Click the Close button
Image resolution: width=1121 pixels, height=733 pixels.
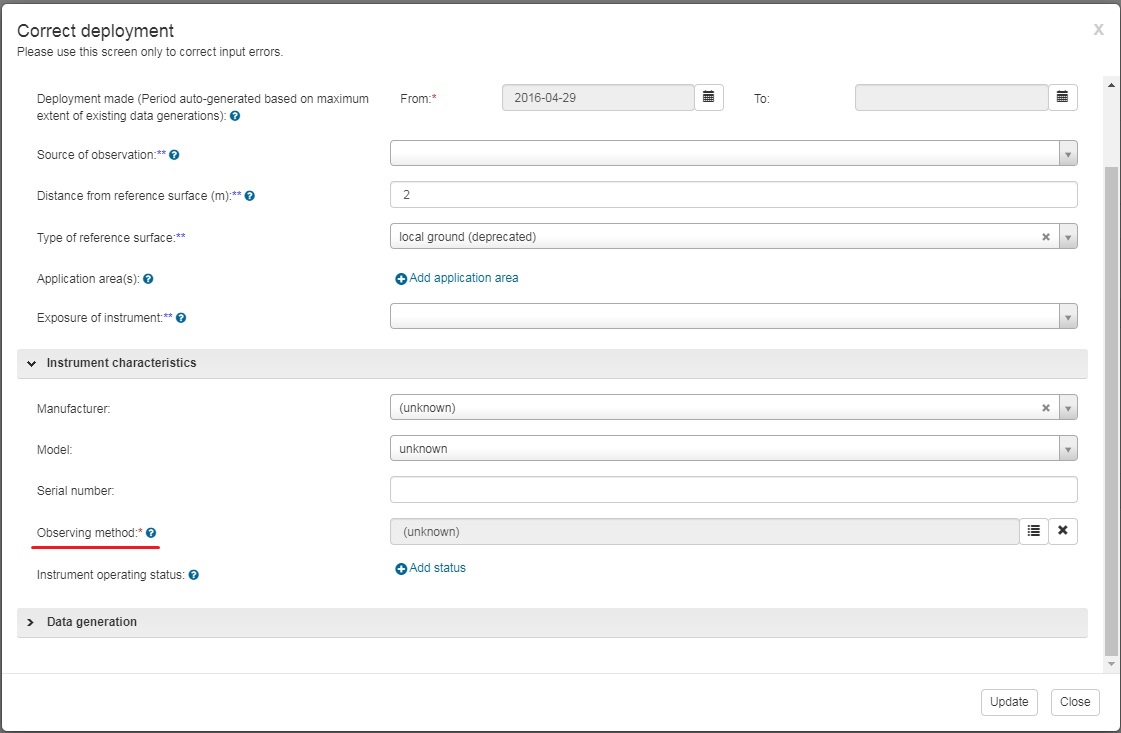click(1075, 702)
